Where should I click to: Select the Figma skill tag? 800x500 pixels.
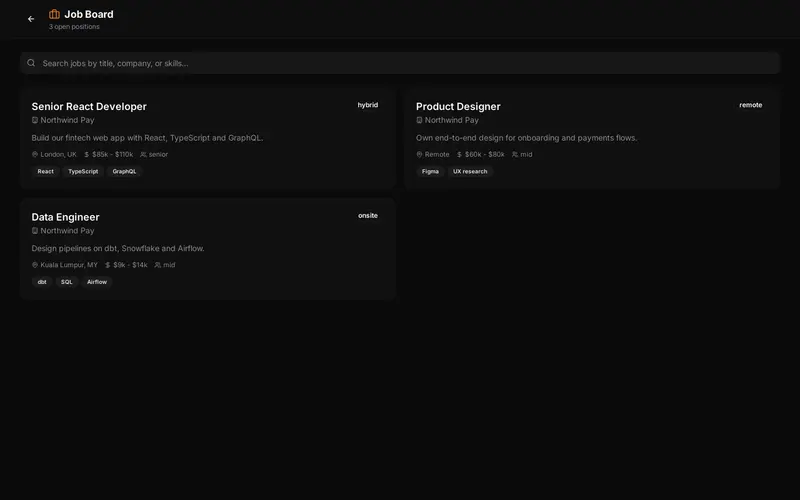(430, 171)
